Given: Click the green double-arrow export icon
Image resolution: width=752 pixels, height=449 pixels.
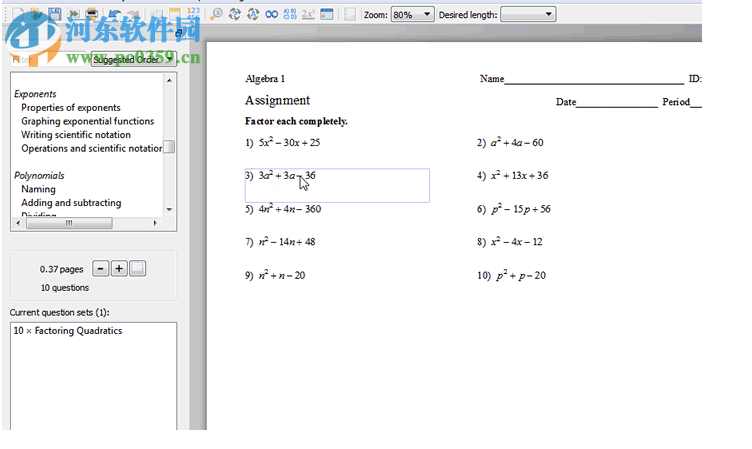Looking at the screenshot, I should [x=73, y=14].
